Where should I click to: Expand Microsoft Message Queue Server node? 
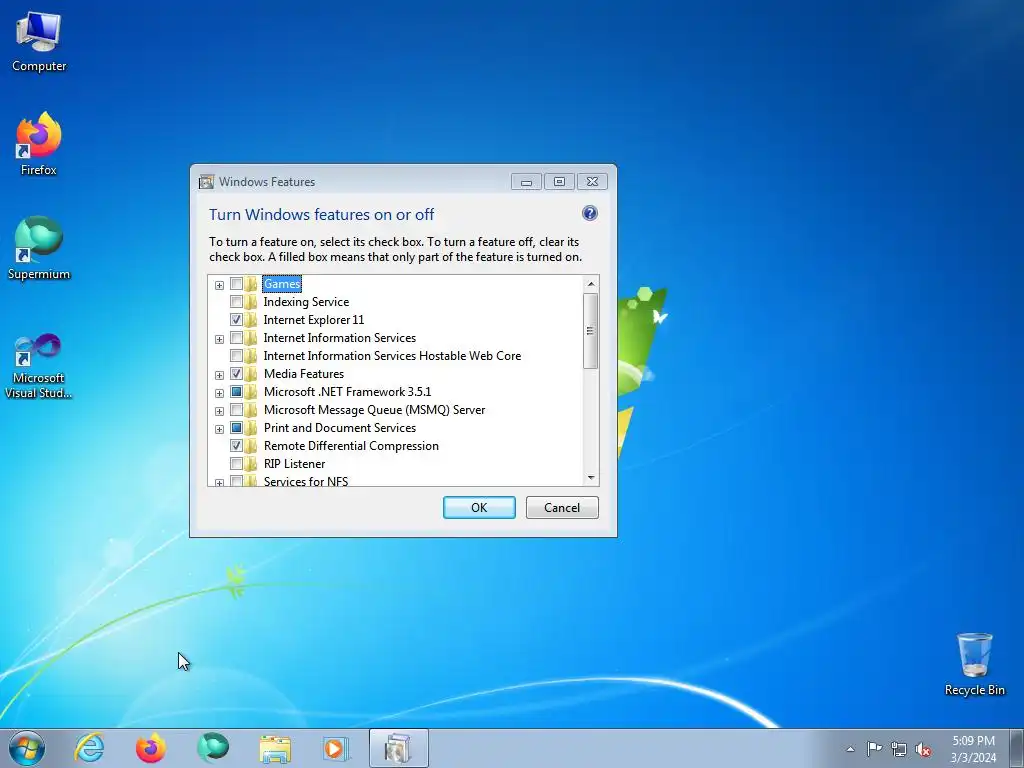[x=219, y=411]
